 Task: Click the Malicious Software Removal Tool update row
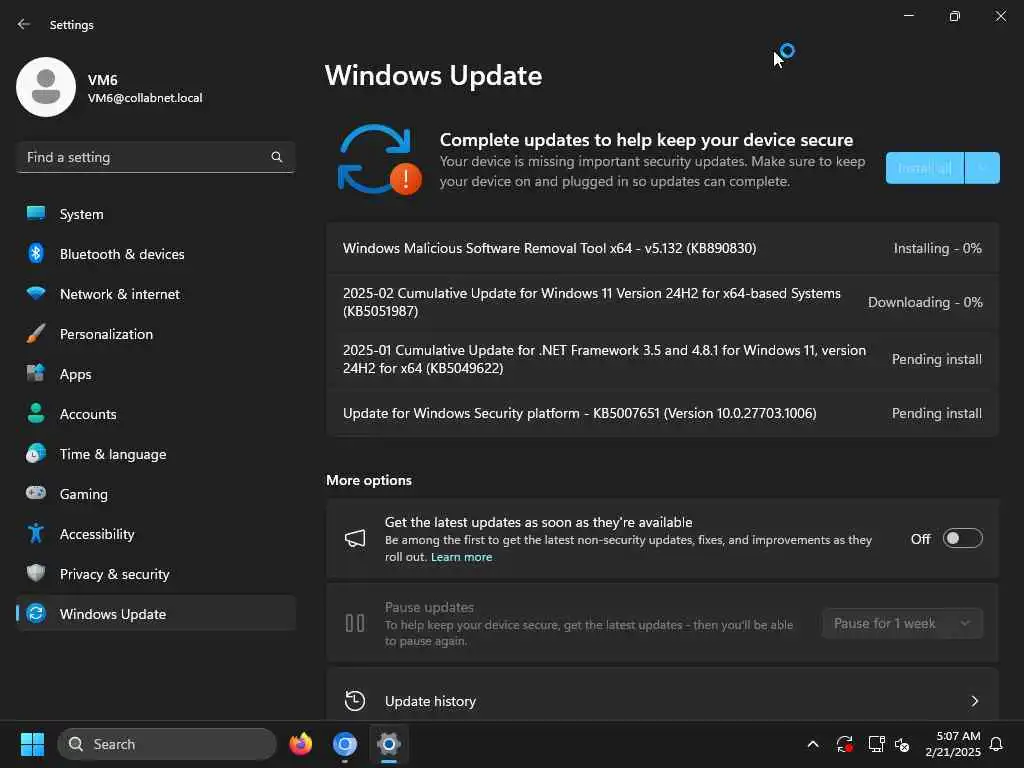click(x=662, y=248)
